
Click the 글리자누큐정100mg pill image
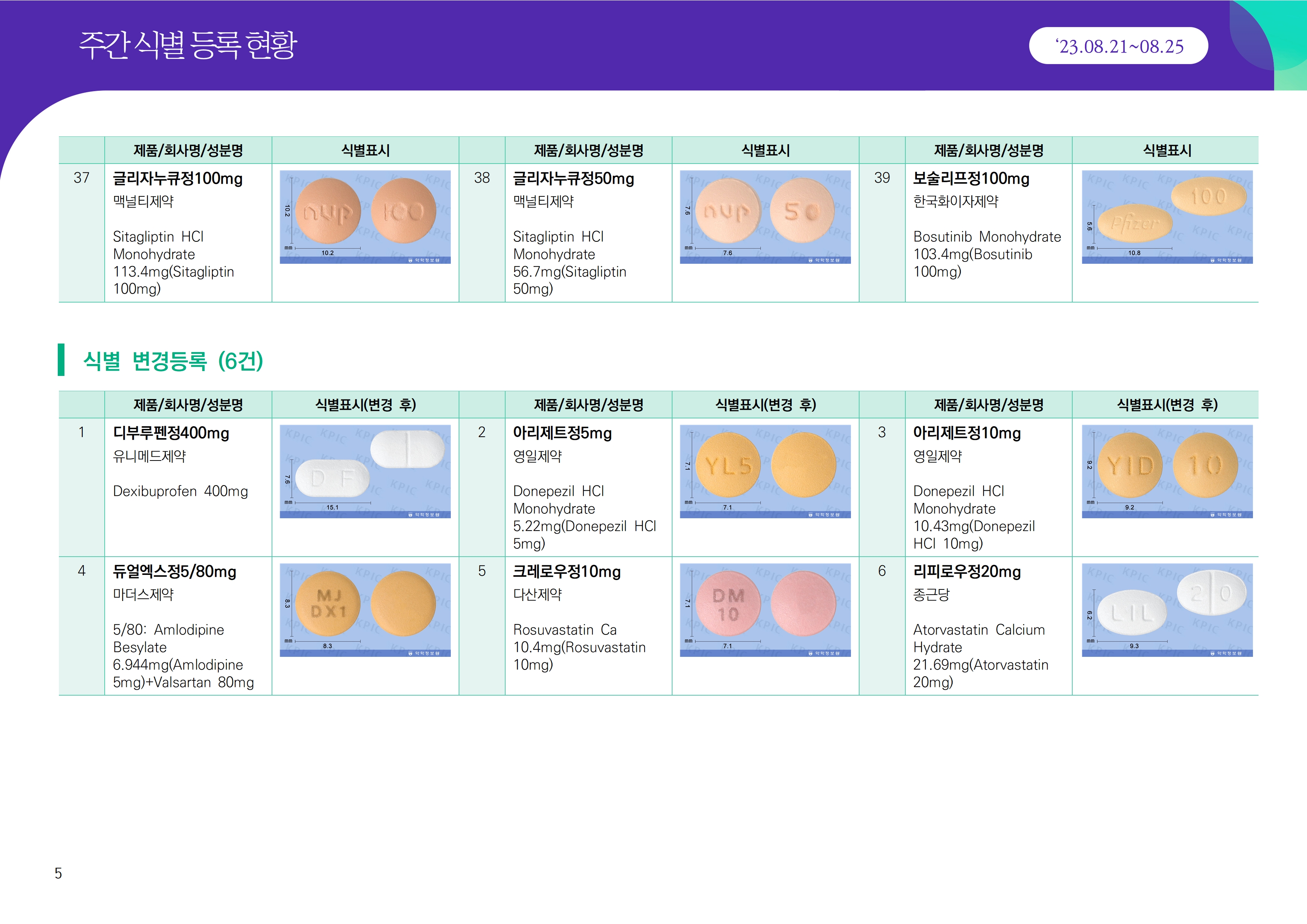[365, 216]
